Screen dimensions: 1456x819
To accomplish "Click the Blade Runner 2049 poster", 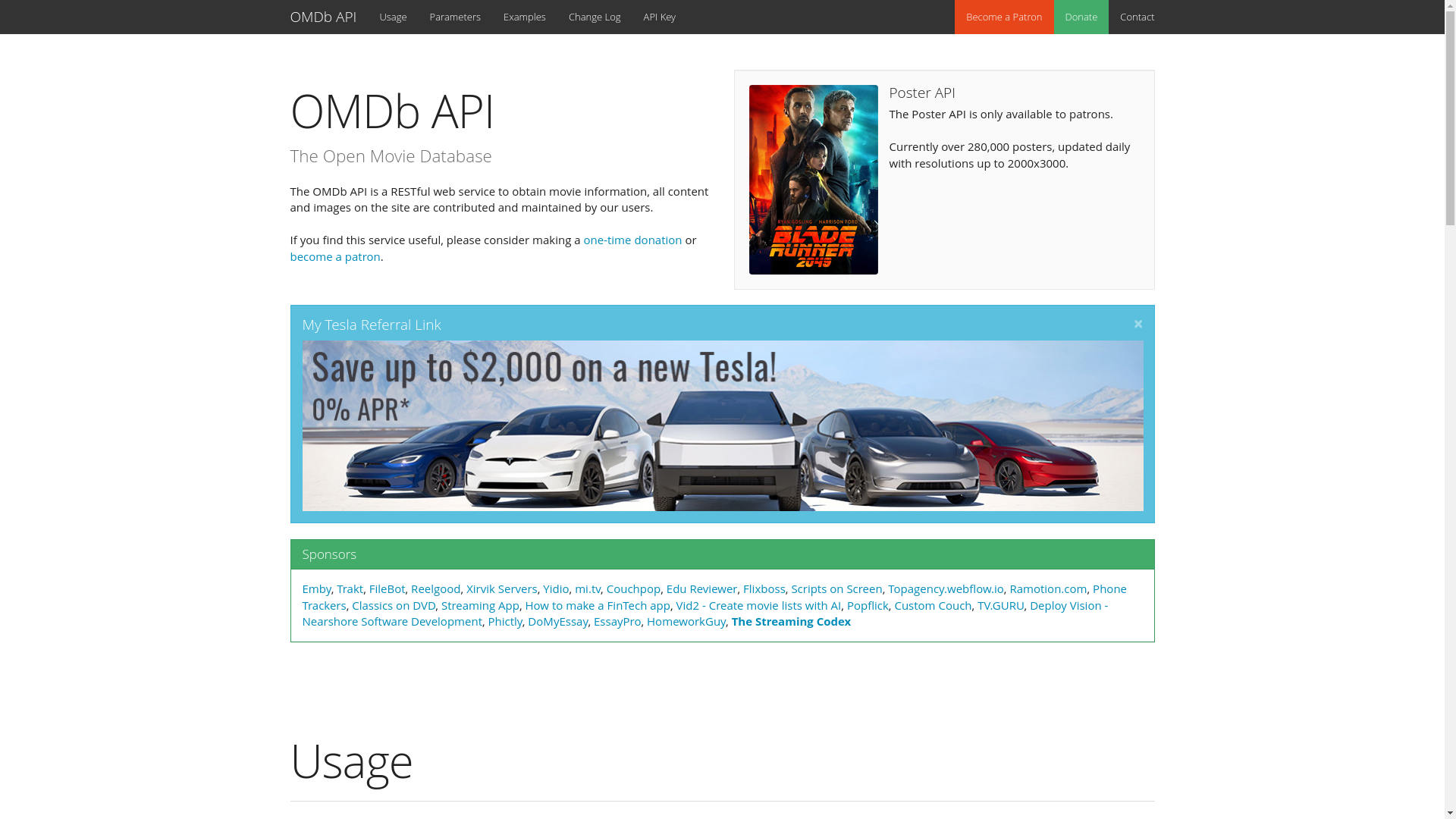I will pyautogui.click(x=813, y=180).
